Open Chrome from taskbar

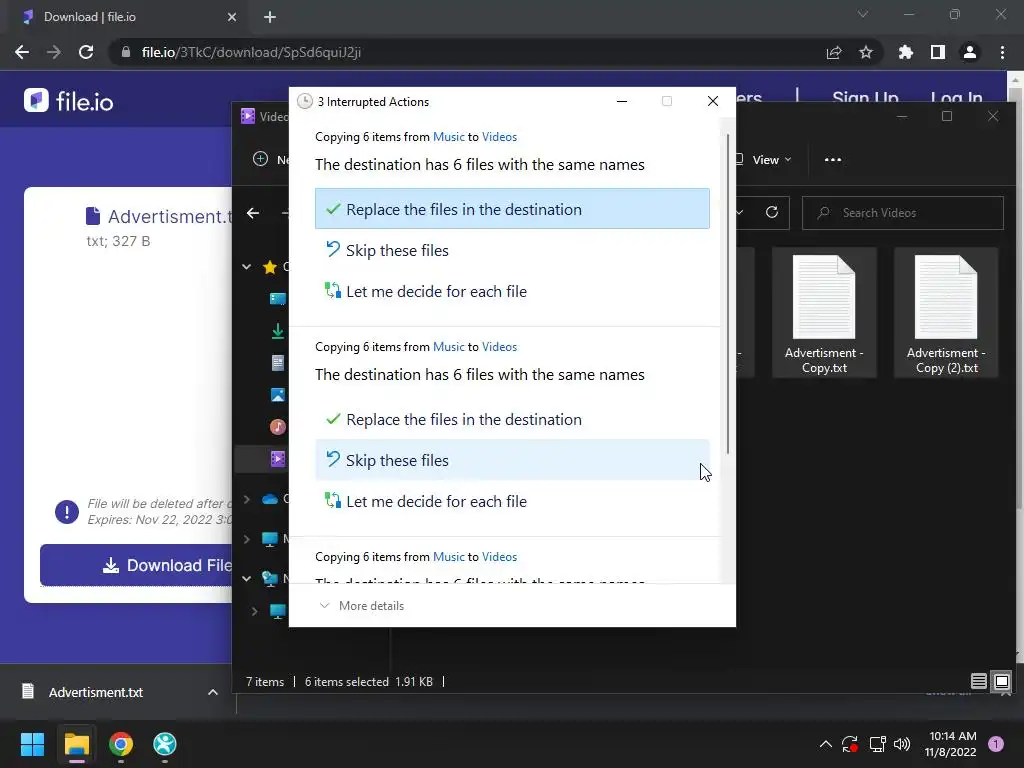(x=121, y=744)
